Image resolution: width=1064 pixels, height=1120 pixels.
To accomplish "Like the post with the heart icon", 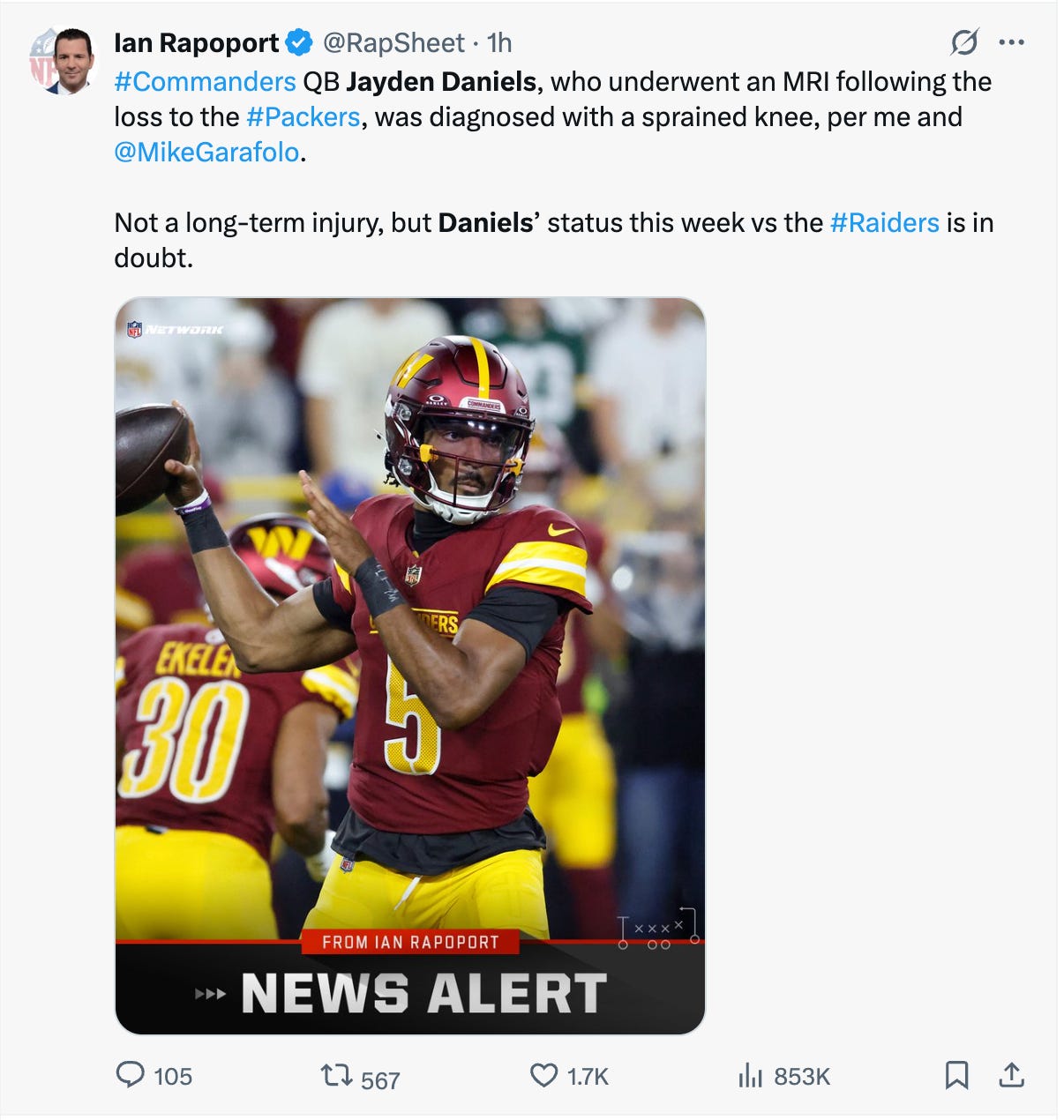I will coord(543,1075).
